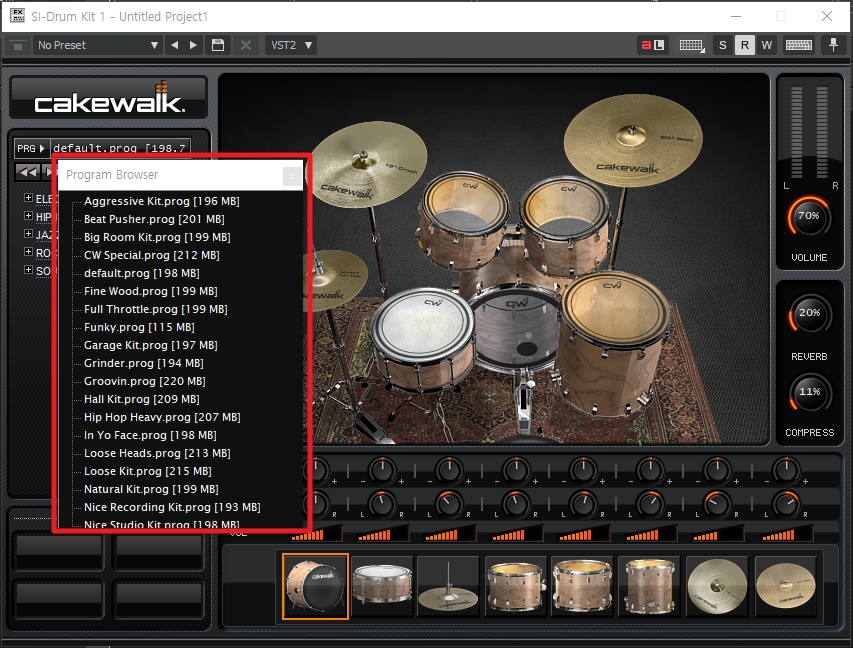The image size is (853, 648).
Task: Select Full Throttle.prog [199 MB]
Action: 156,309
